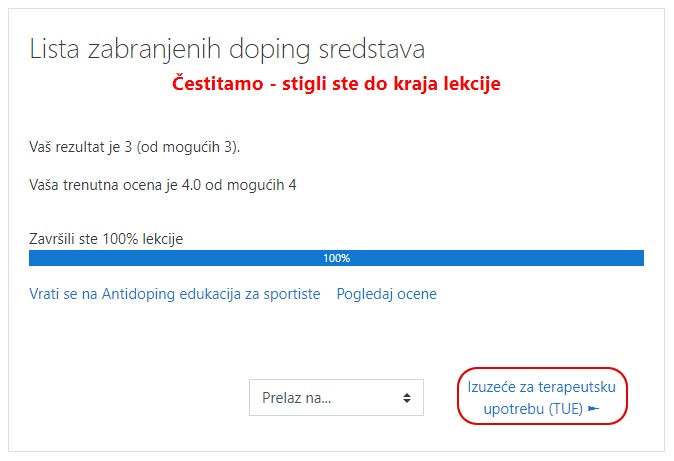Viewport: 674px width, 461px height.
Task: Return via "Vrati se na Antidoping edukacija" link
Action: pyautogui.click(x=174, y=294)
